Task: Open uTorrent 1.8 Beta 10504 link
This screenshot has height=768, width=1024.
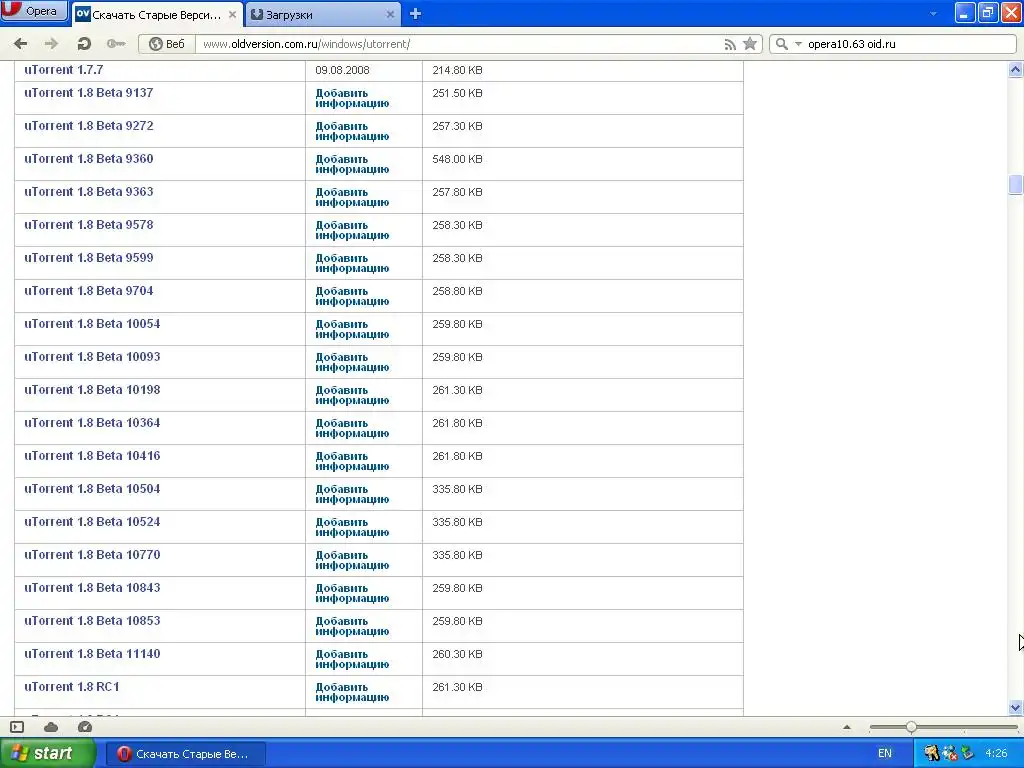Action: (x=92, y=488)
